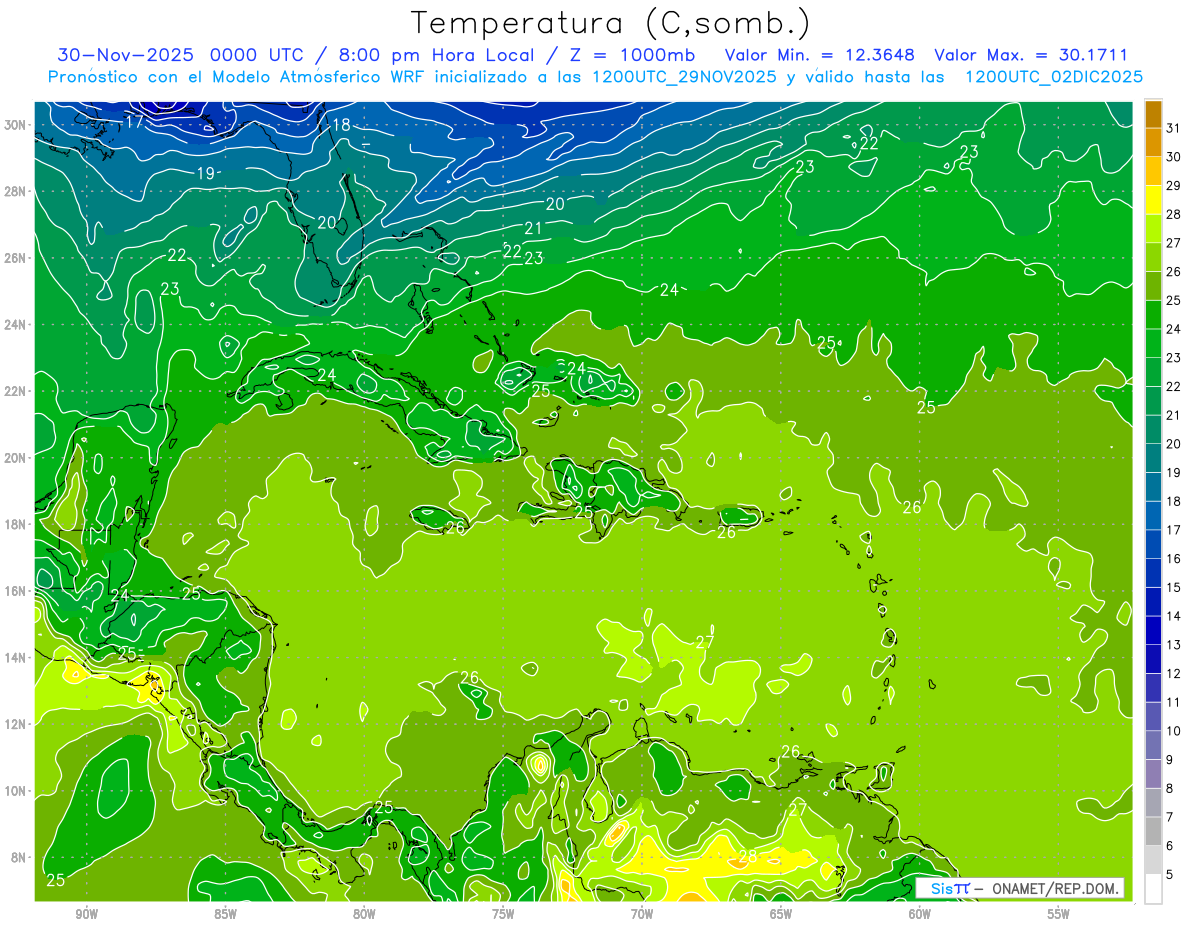The width and height of the screenshot is (1200, 927).
Task: Click the '10N' latitude axis label
Action: click(16, 791)
